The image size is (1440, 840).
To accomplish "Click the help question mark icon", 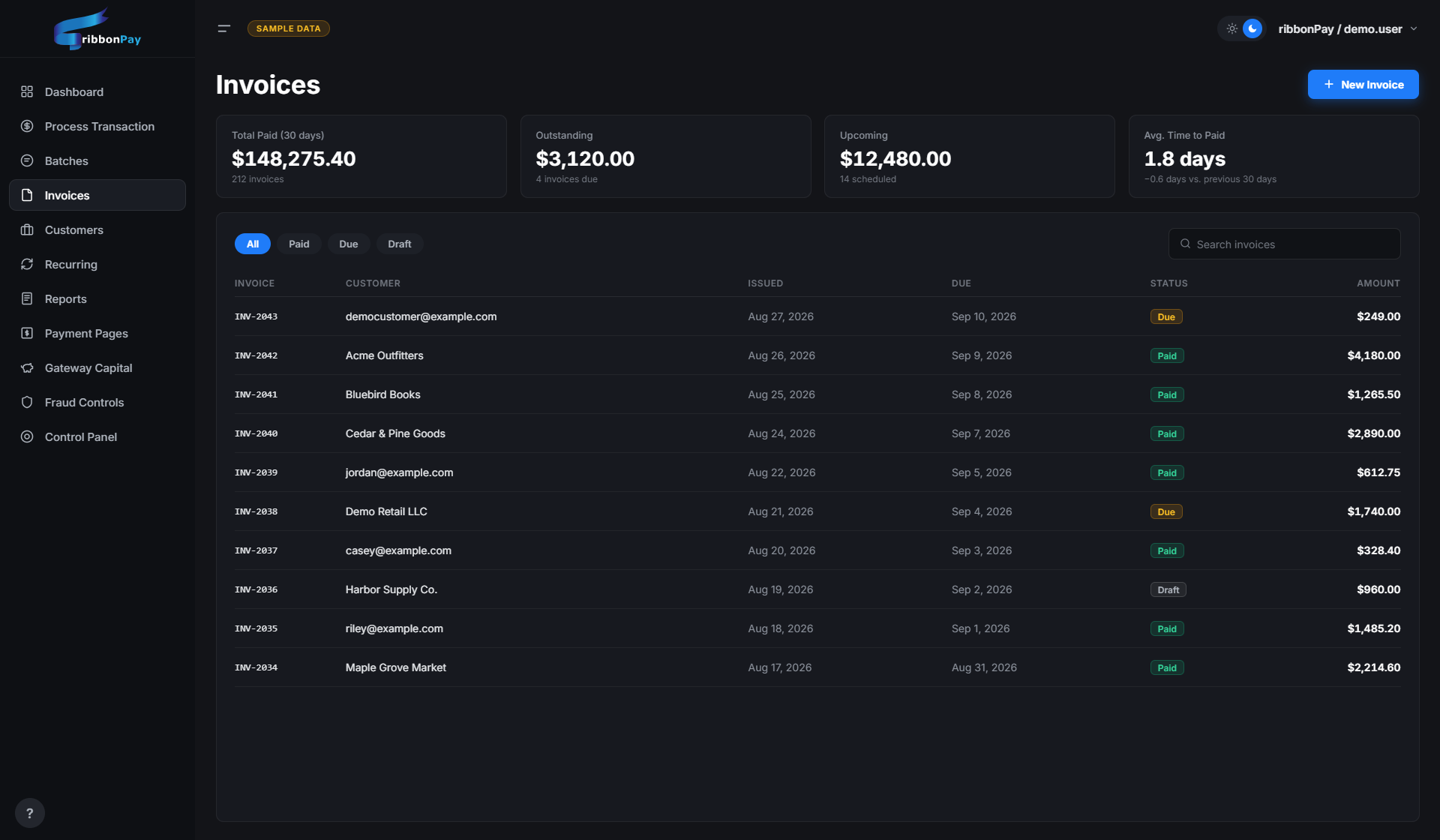I will tap(30, 813).
